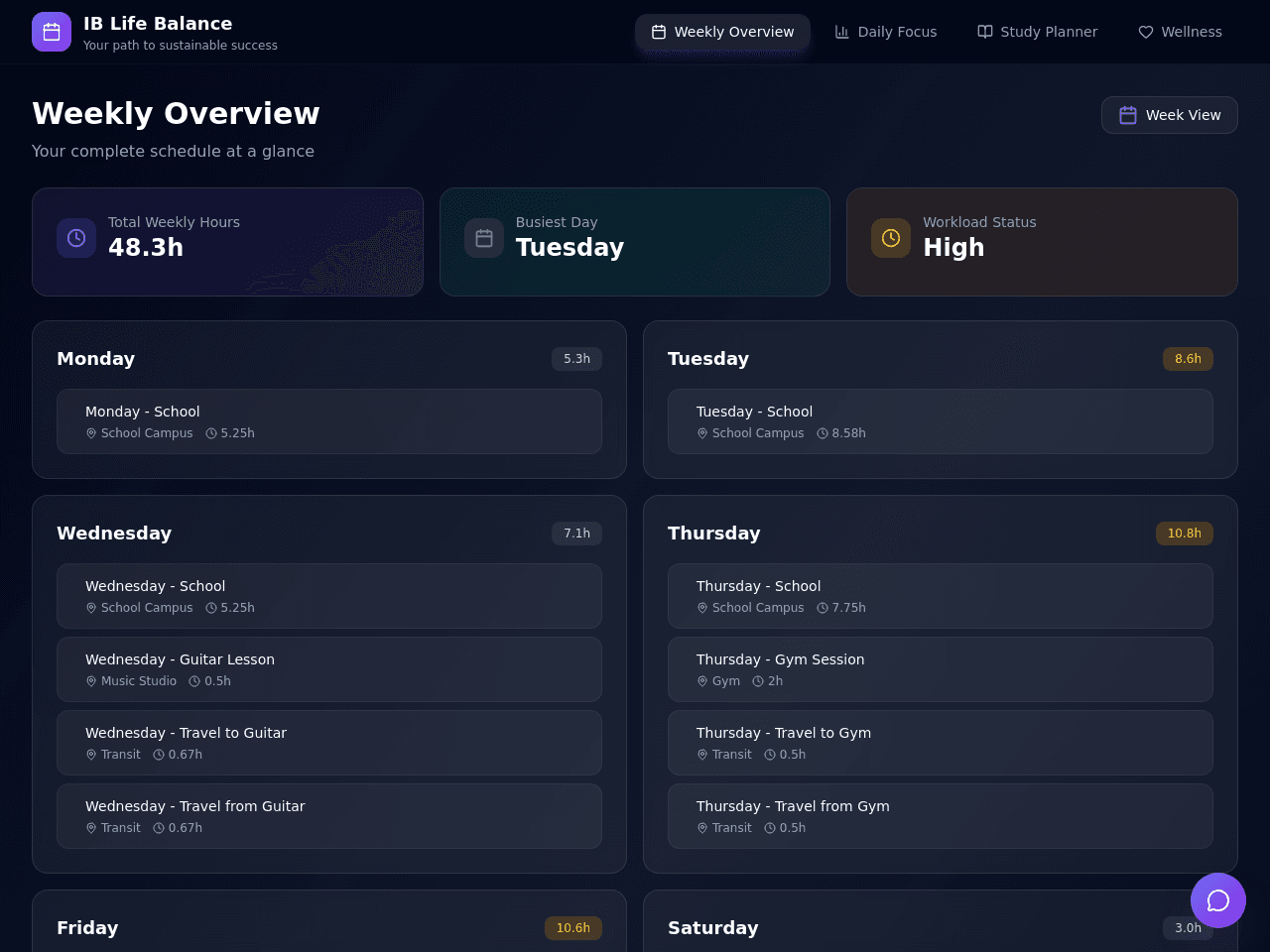This screenshot has height=952, width=1270.
Task: Select the Wellness tab
Action: [x=1180, y=32]
